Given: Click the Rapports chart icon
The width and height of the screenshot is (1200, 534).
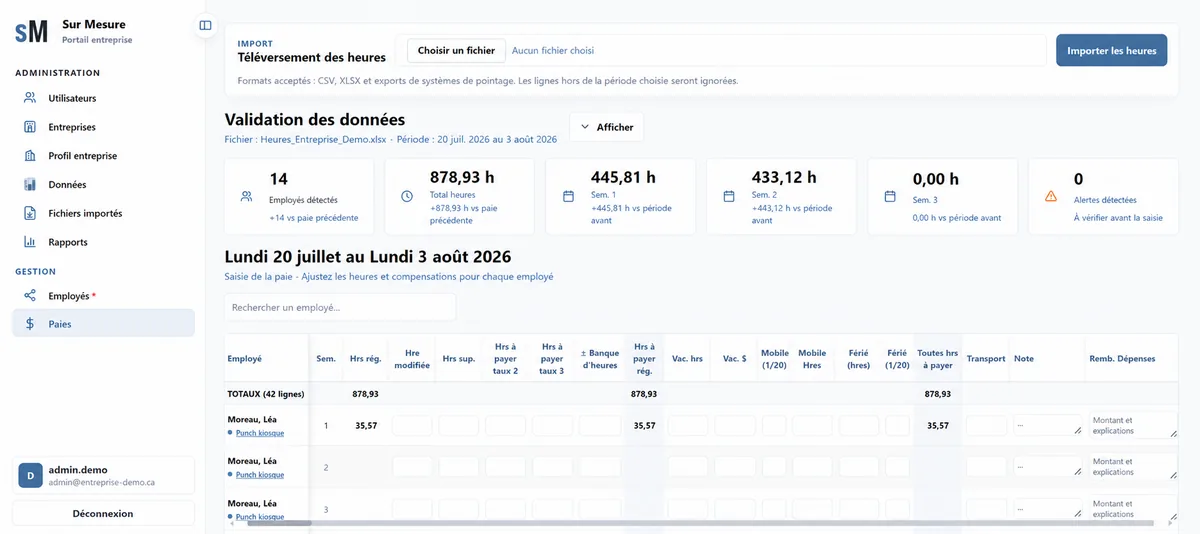Looking at the screenshot, I should pos(30,242).
